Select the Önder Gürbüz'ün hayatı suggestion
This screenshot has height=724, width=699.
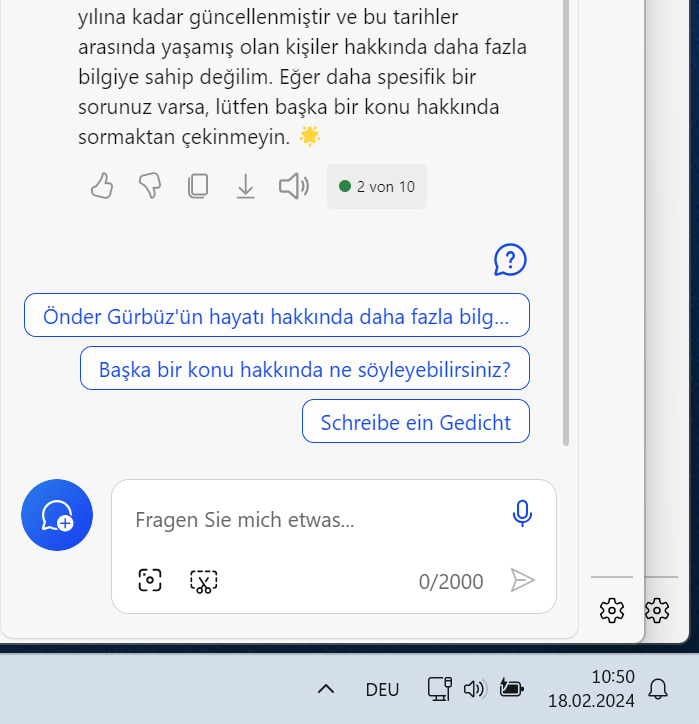pyautogui.click(x=277, y=315)
